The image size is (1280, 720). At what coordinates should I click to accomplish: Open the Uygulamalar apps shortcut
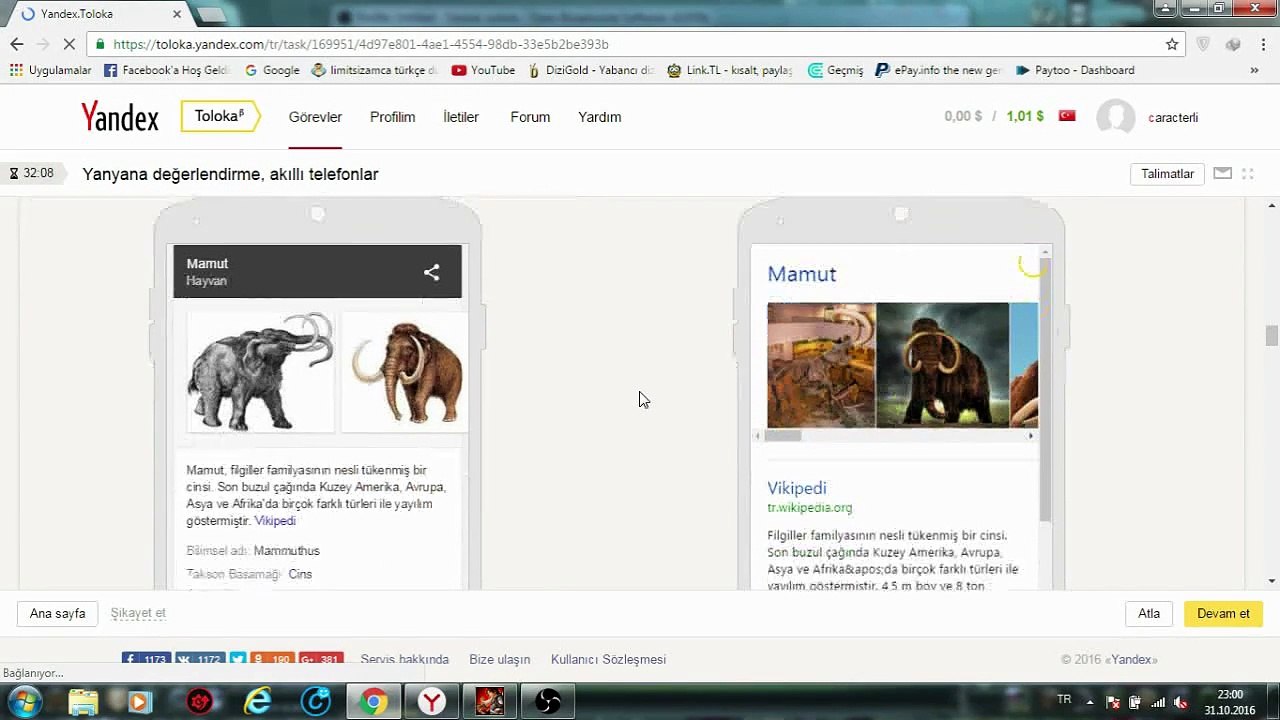click(50, 70)
